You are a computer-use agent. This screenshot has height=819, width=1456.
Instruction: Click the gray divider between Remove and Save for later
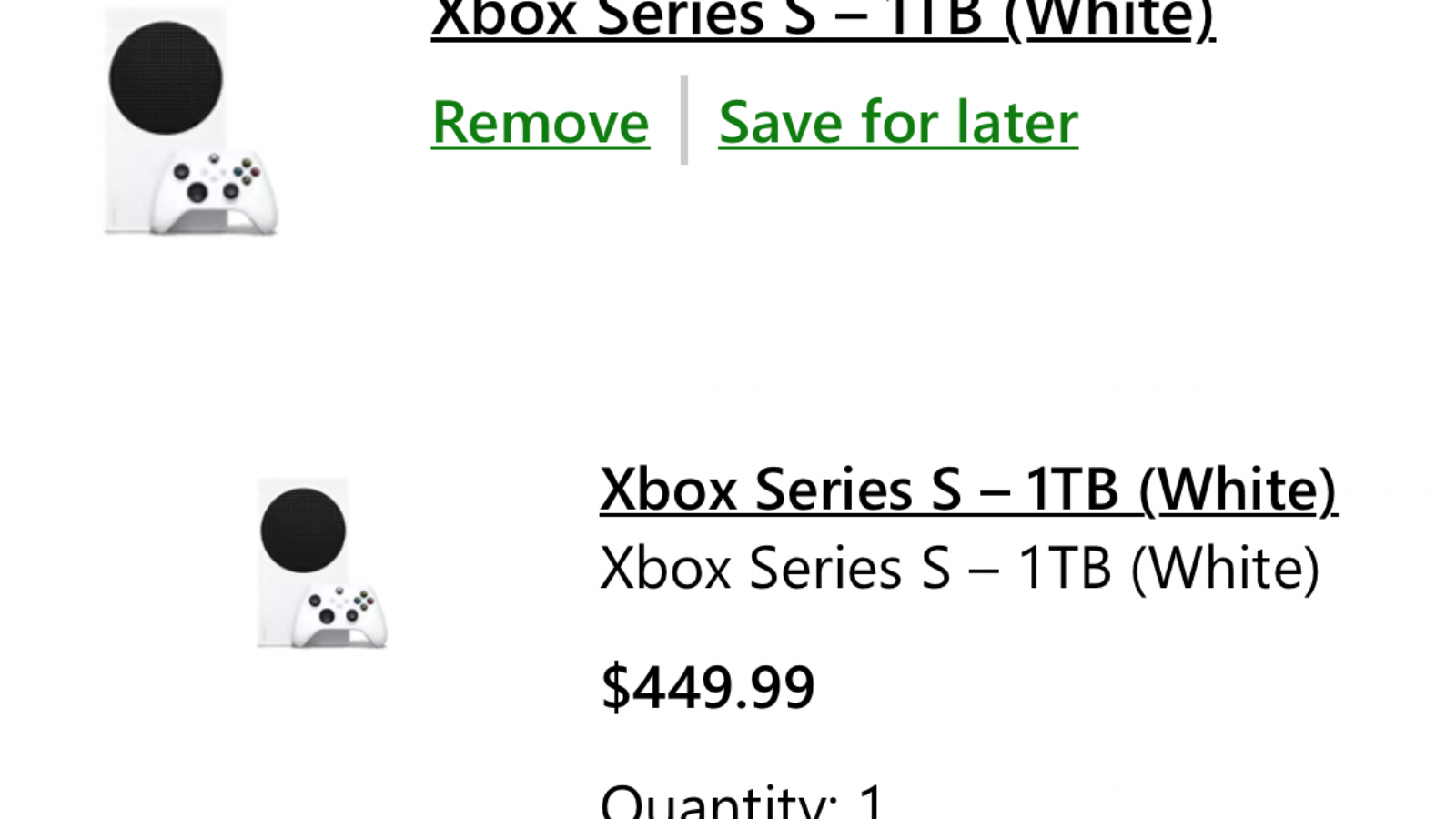tap(684, 120)
